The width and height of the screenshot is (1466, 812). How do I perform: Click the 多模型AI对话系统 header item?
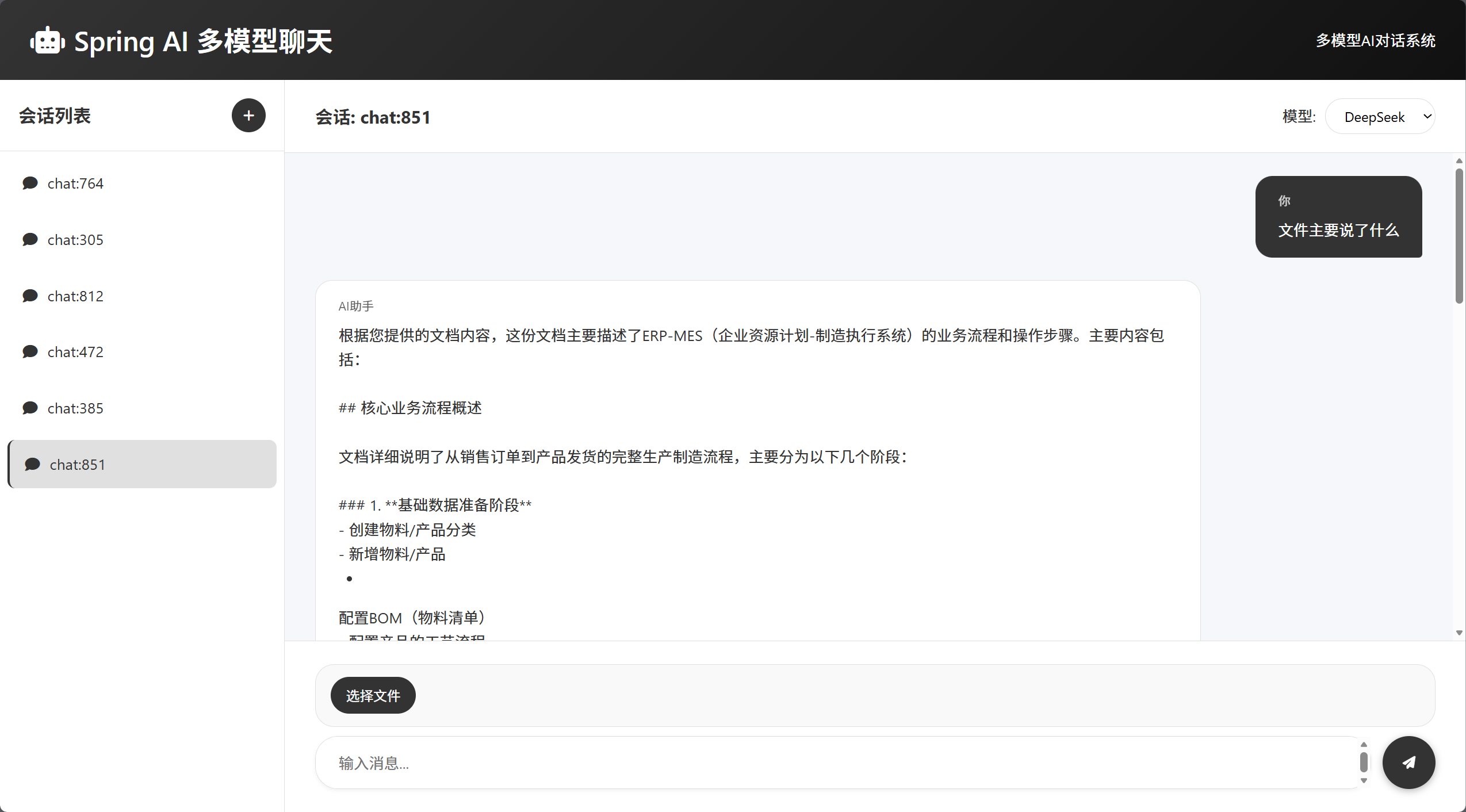(1375, 40)
